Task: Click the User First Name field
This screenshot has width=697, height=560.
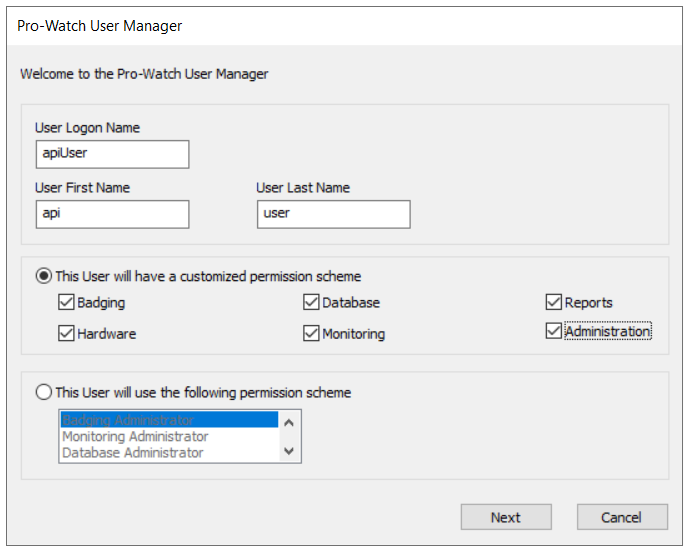Action: pos(112,215)
